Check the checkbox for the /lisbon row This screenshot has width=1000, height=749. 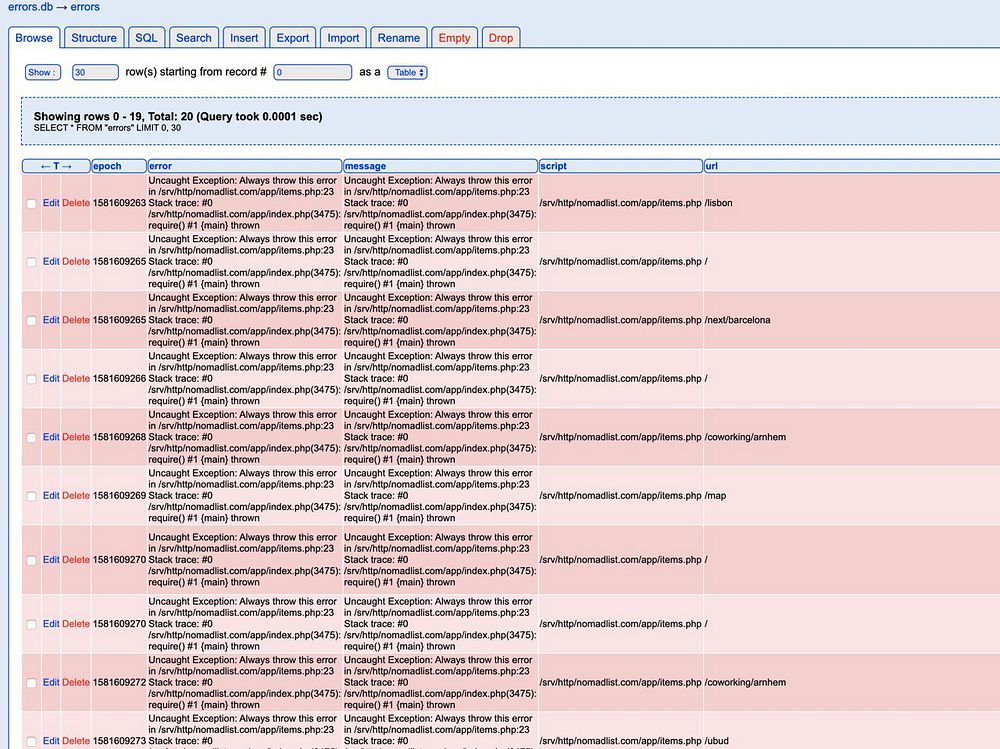(x=31, y=203)
